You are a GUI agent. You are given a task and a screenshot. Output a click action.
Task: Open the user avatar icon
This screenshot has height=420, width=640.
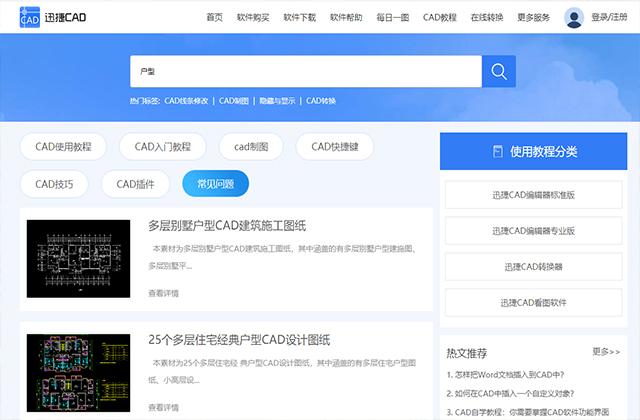[574, 18]
